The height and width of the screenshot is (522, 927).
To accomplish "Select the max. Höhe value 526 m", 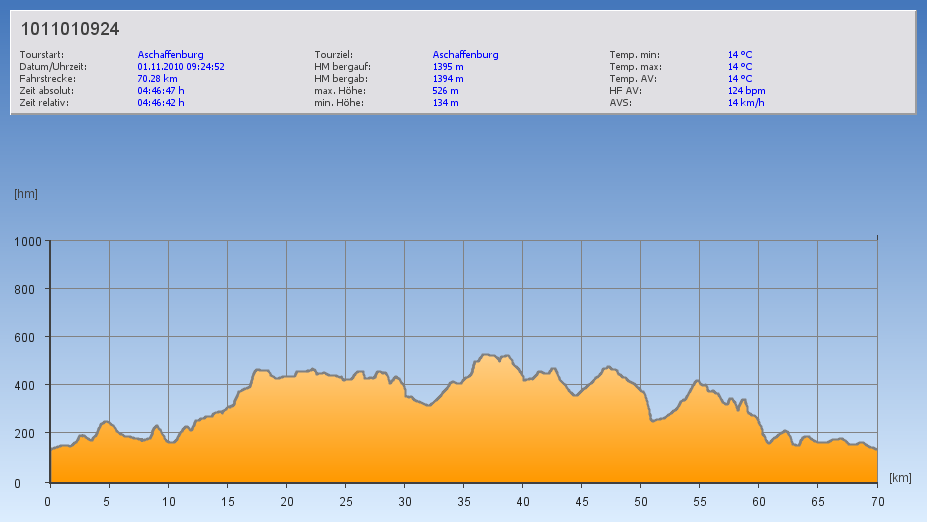I will (x=446, y=91).
